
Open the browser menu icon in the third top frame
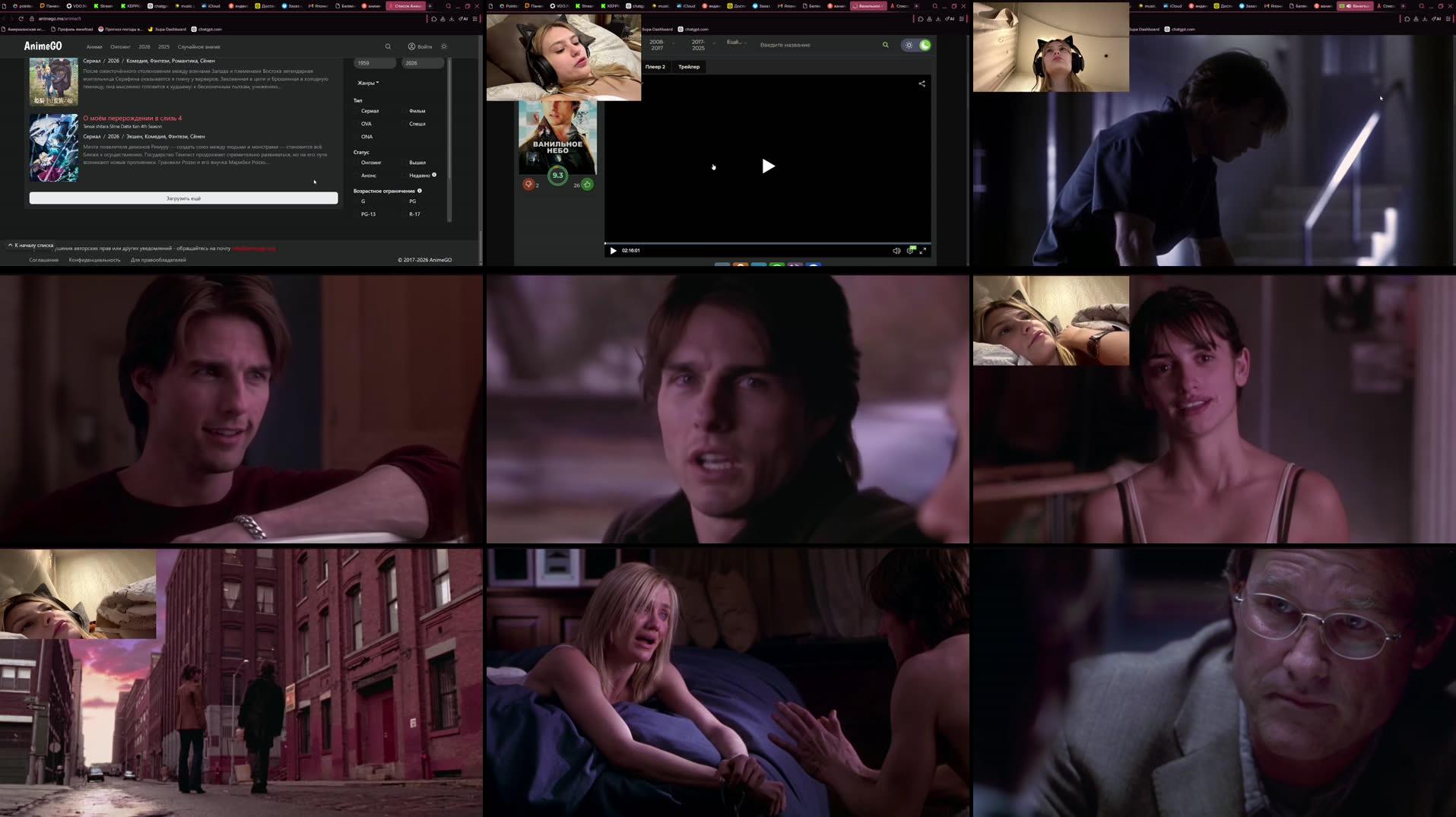click(1448, 18)
